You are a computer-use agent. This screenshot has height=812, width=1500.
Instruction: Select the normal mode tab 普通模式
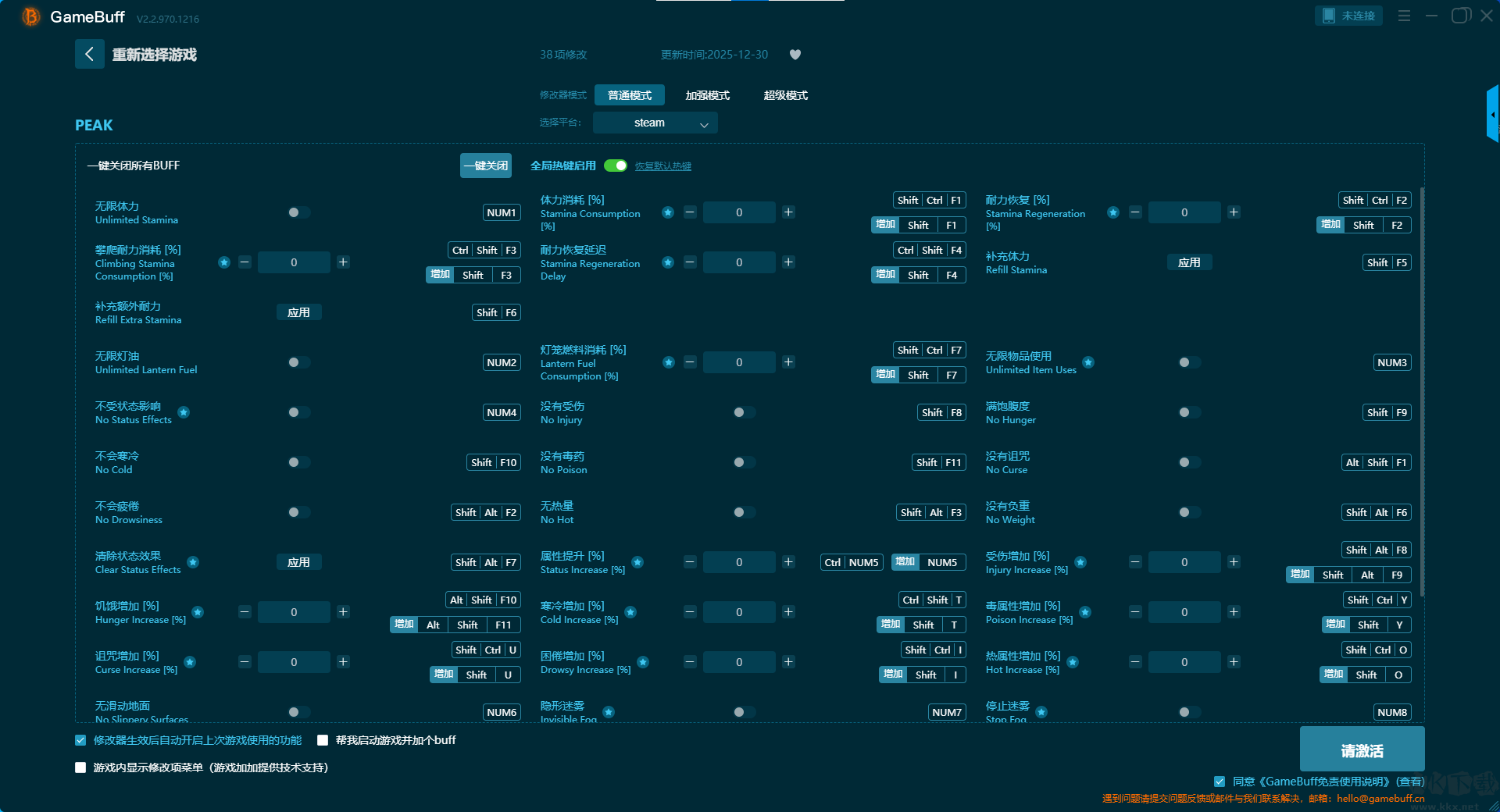[x=630, y=95]
